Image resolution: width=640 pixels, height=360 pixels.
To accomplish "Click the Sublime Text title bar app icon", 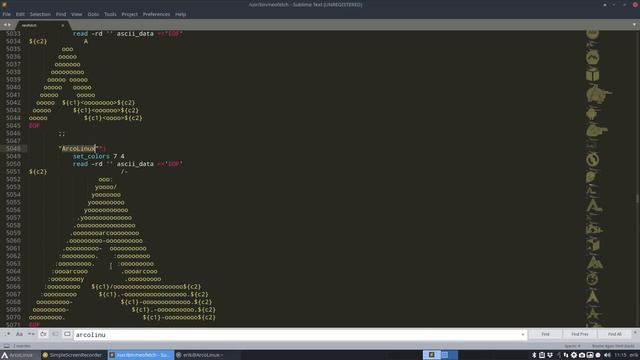I will (x=4, y=4).
